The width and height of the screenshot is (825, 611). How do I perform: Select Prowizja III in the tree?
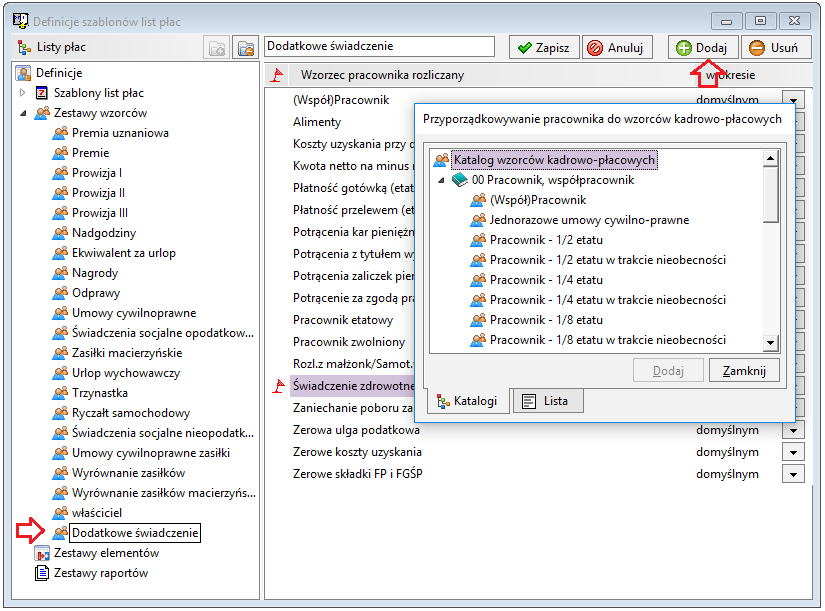click(x=100, y=213)
